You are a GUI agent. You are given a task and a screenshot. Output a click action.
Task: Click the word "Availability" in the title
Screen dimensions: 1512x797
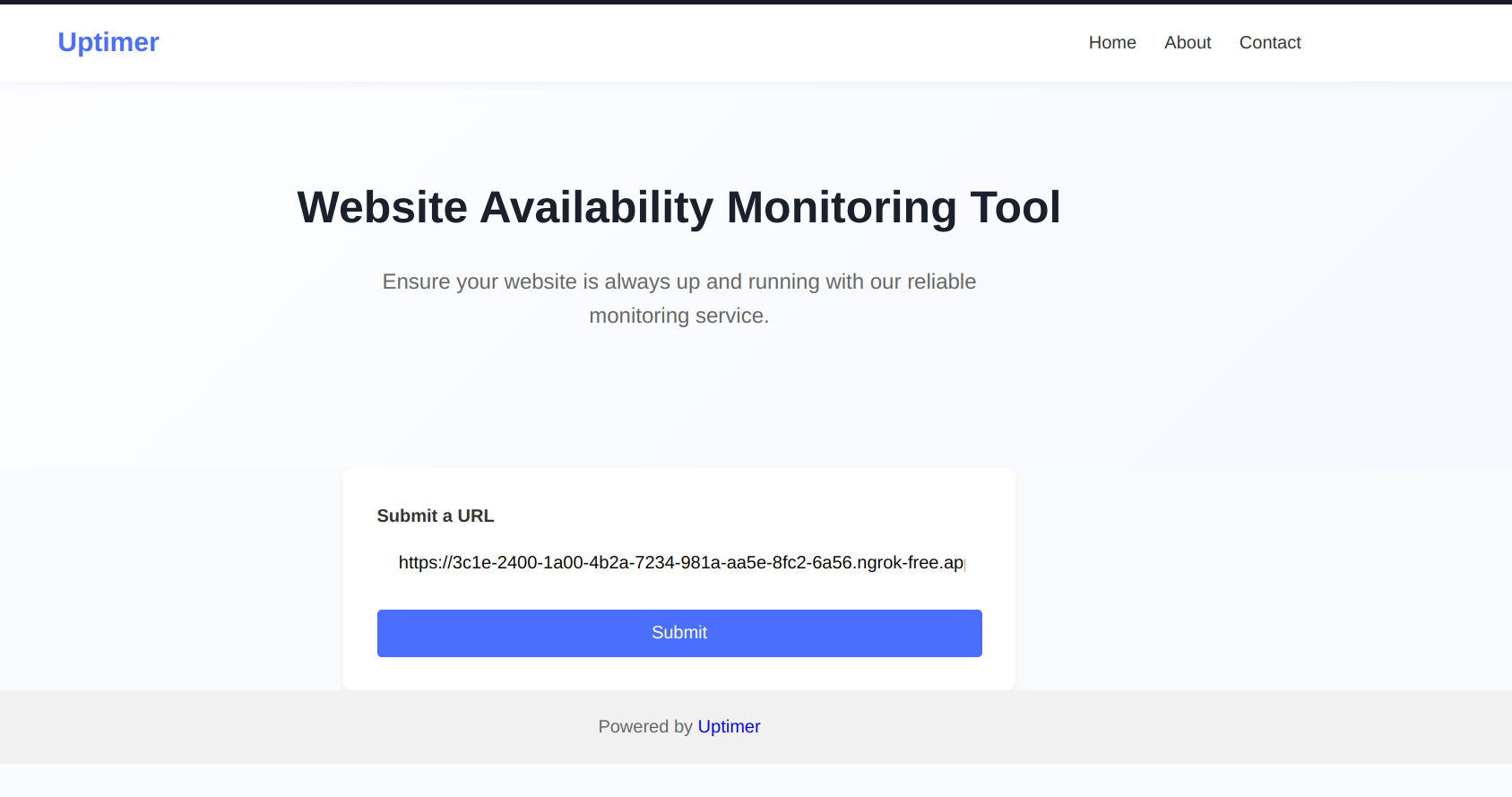597,207
